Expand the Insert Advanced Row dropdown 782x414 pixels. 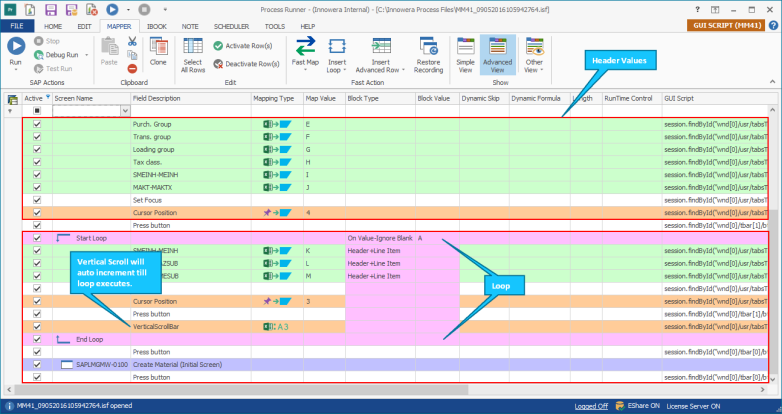point(403,70)
